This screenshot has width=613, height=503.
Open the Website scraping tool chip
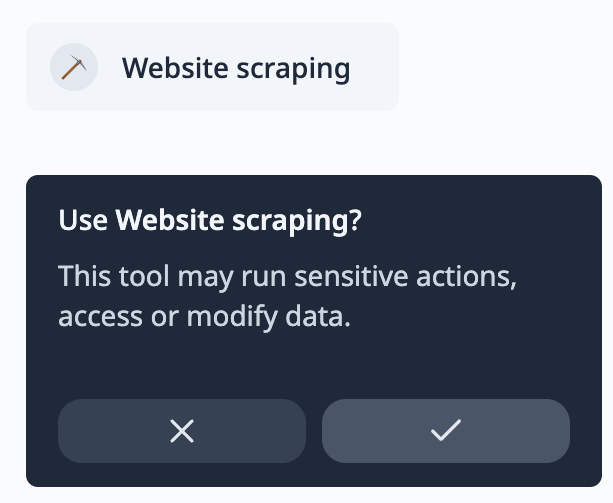point(212,67)
